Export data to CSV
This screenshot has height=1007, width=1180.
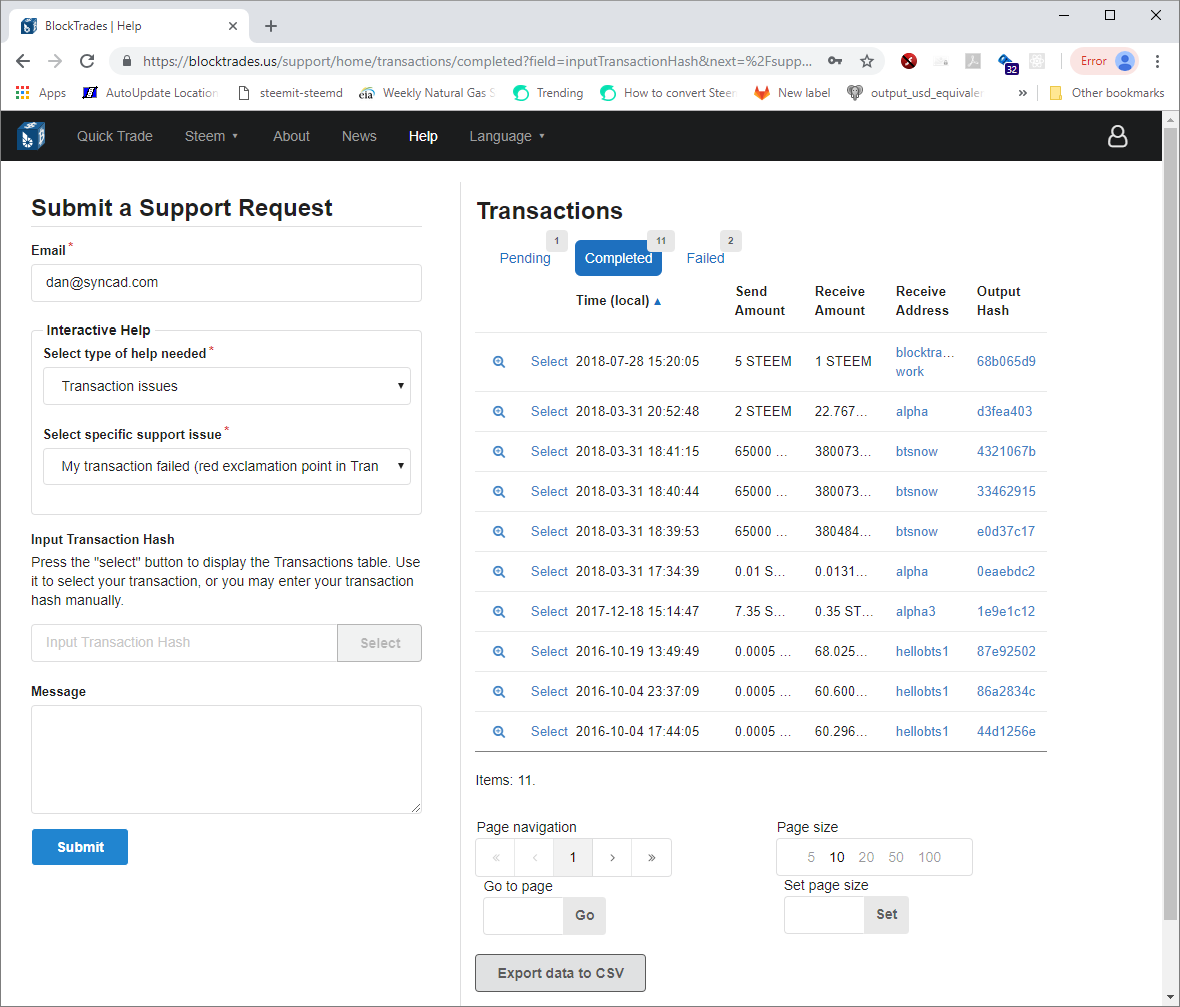560,973
